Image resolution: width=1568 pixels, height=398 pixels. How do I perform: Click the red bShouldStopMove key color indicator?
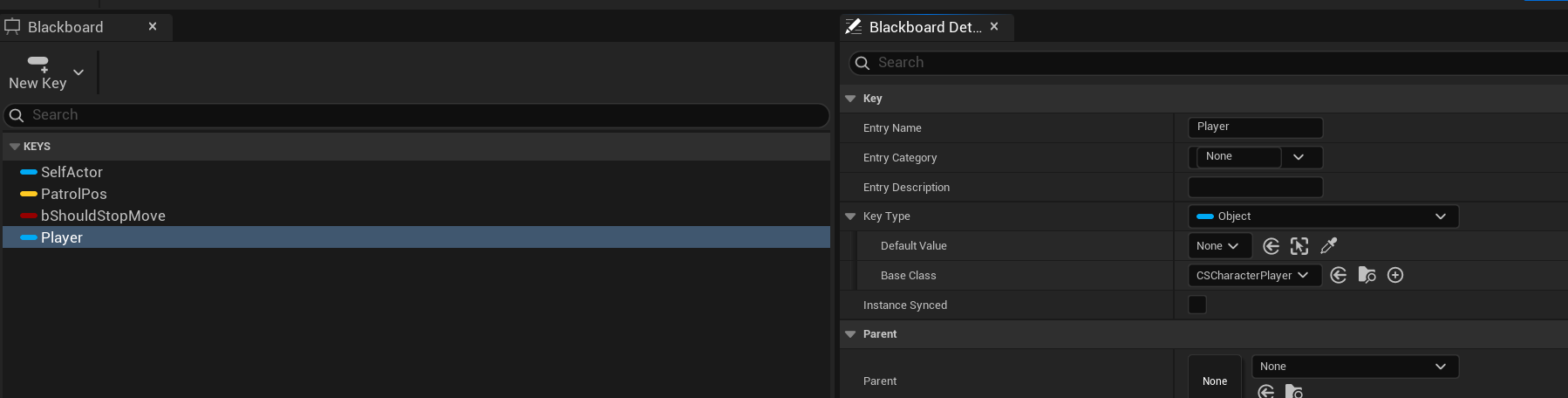coord(29,216)
